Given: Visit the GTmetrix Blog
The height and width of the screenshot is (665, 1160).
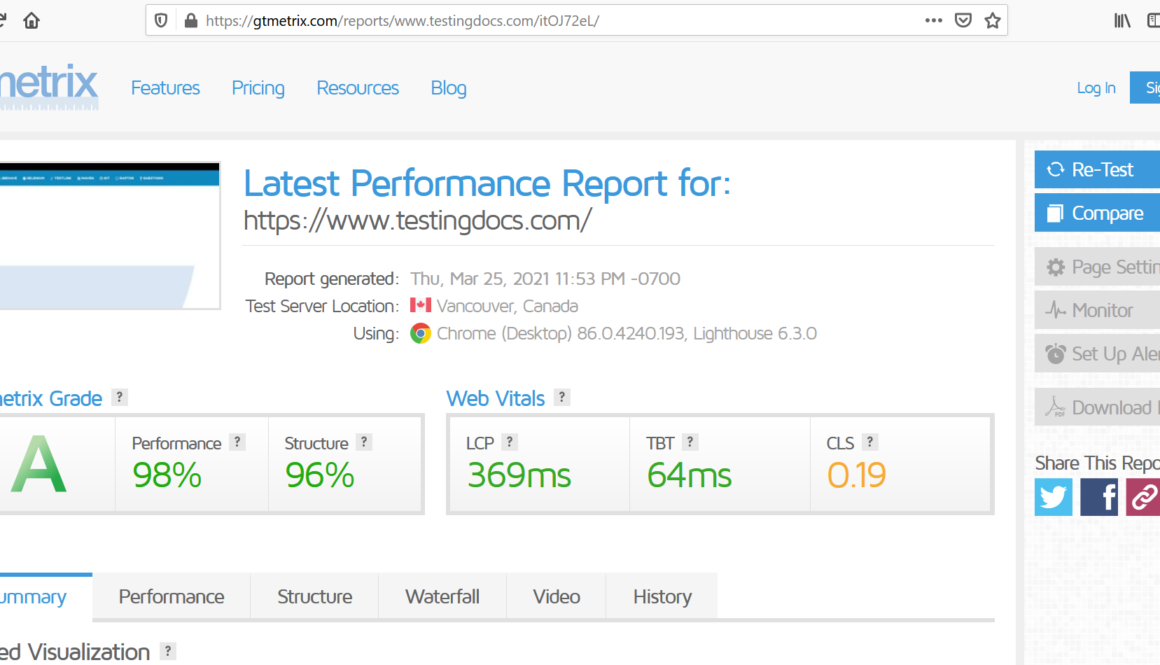Looking at the screenshot, I should point(448,88).
